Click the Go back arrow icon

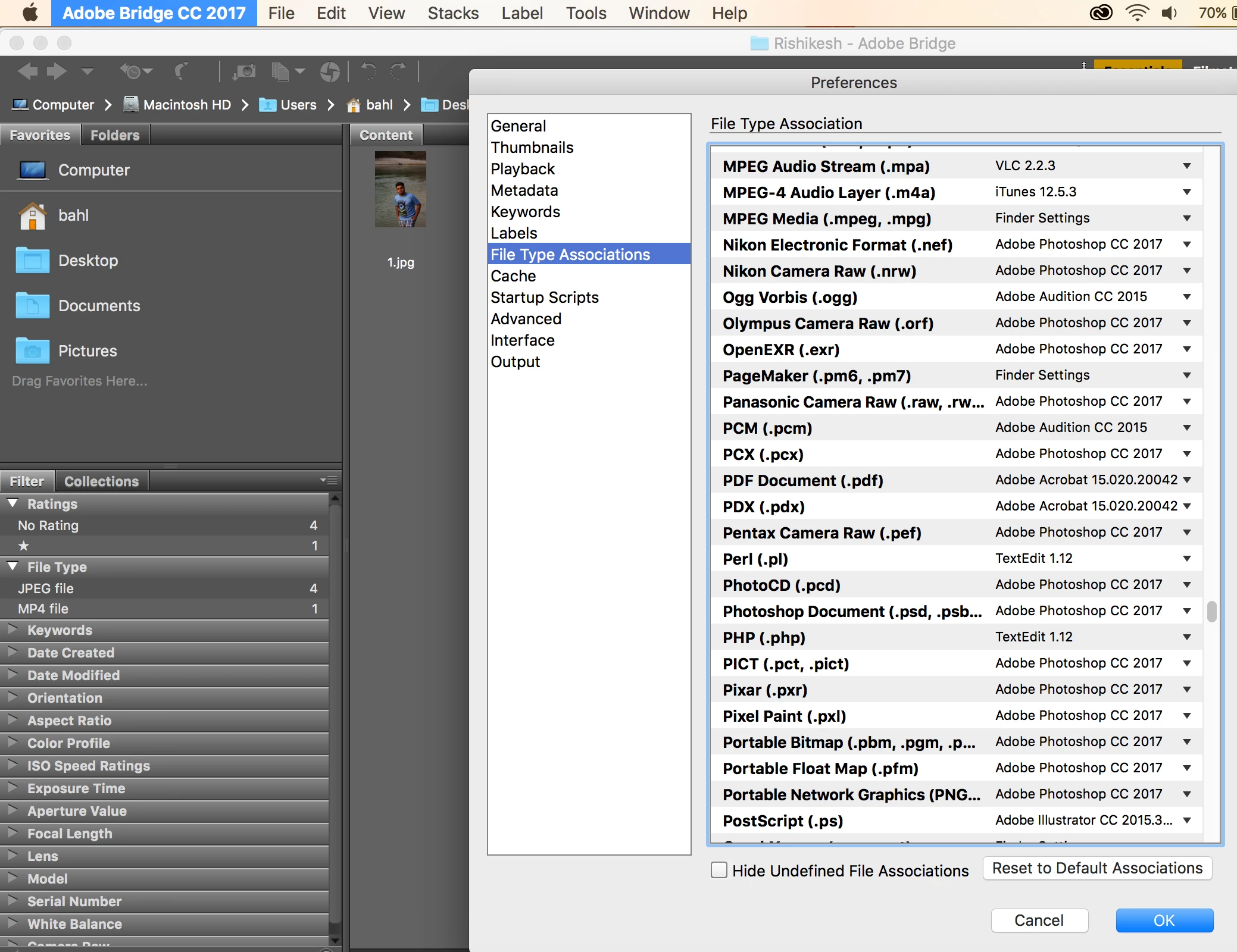click(x=27, y=71)
